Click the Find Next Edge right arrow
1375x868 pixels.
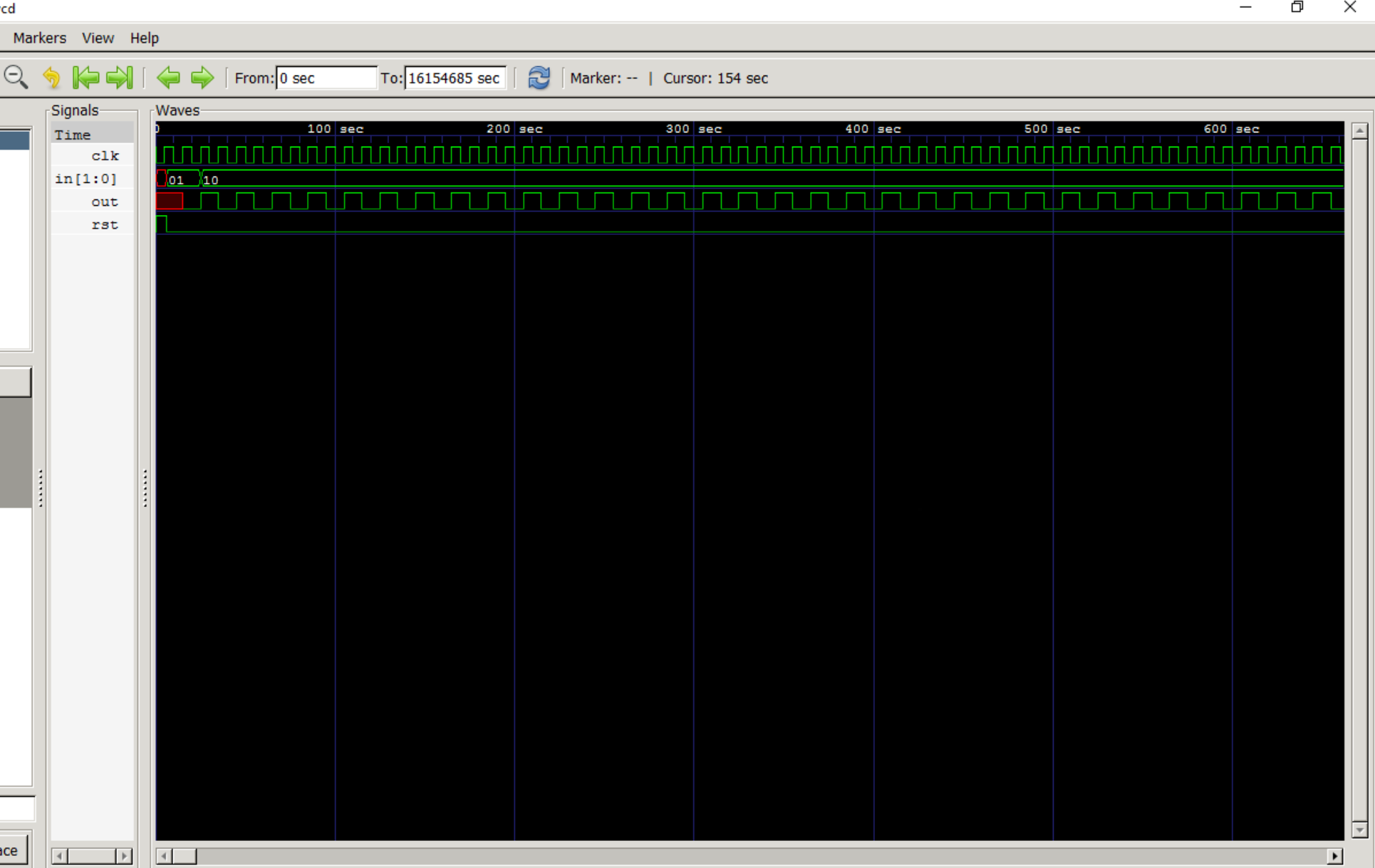(x=202, y=77)
